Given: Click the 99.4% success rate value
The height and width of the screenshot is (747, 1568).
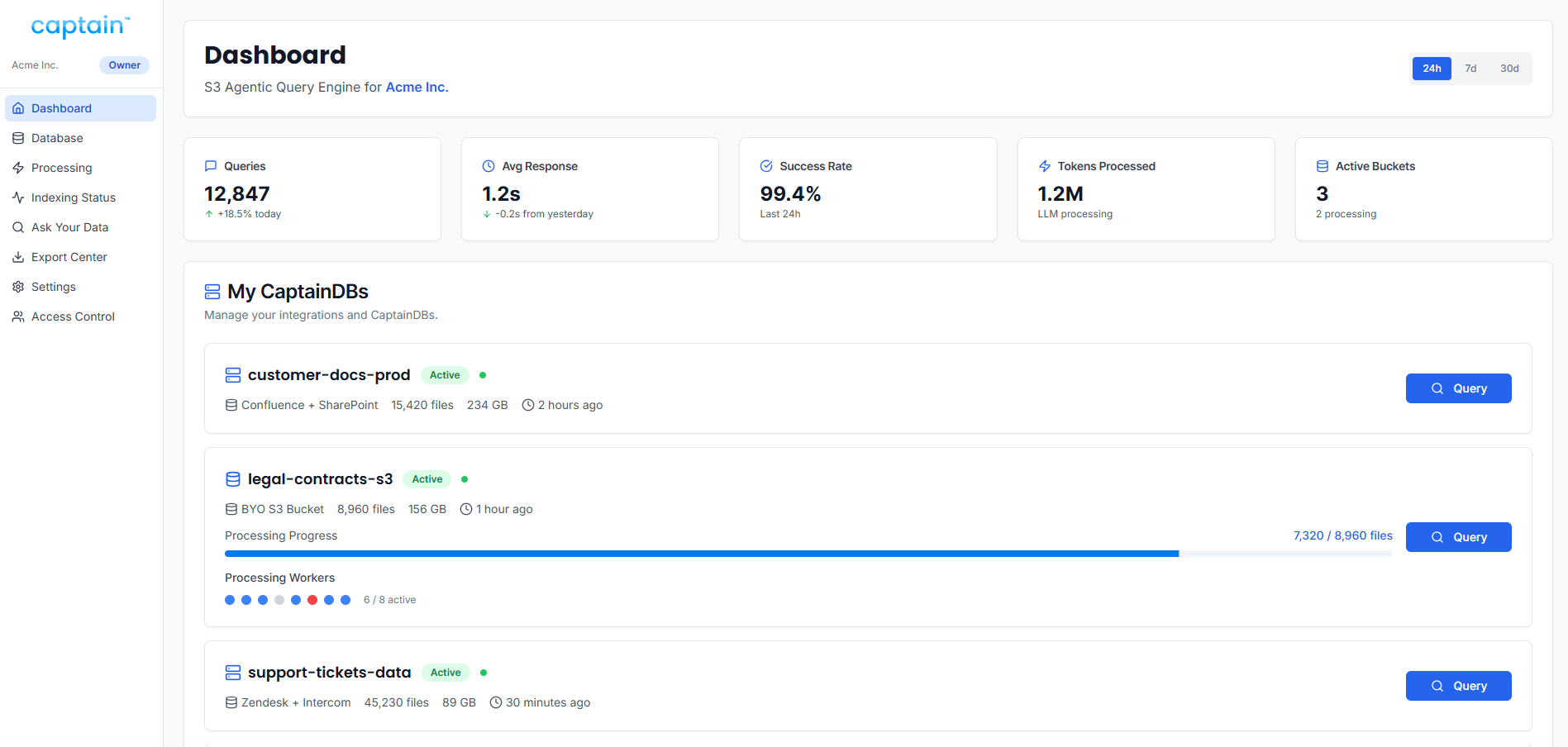Looking at the screenshot, I should (x=790, y=193).
